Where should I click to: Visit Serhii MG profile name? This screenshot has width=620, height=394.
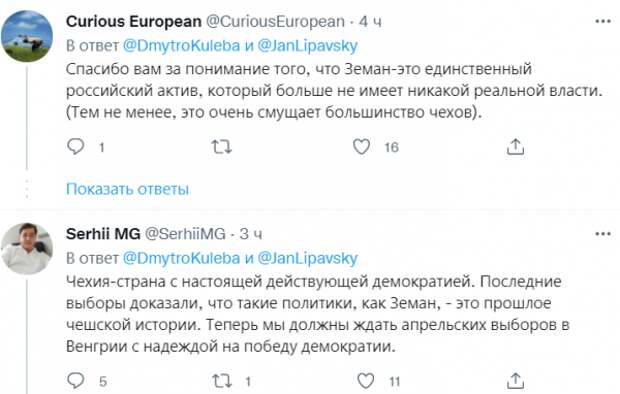[x=103, y=234]
